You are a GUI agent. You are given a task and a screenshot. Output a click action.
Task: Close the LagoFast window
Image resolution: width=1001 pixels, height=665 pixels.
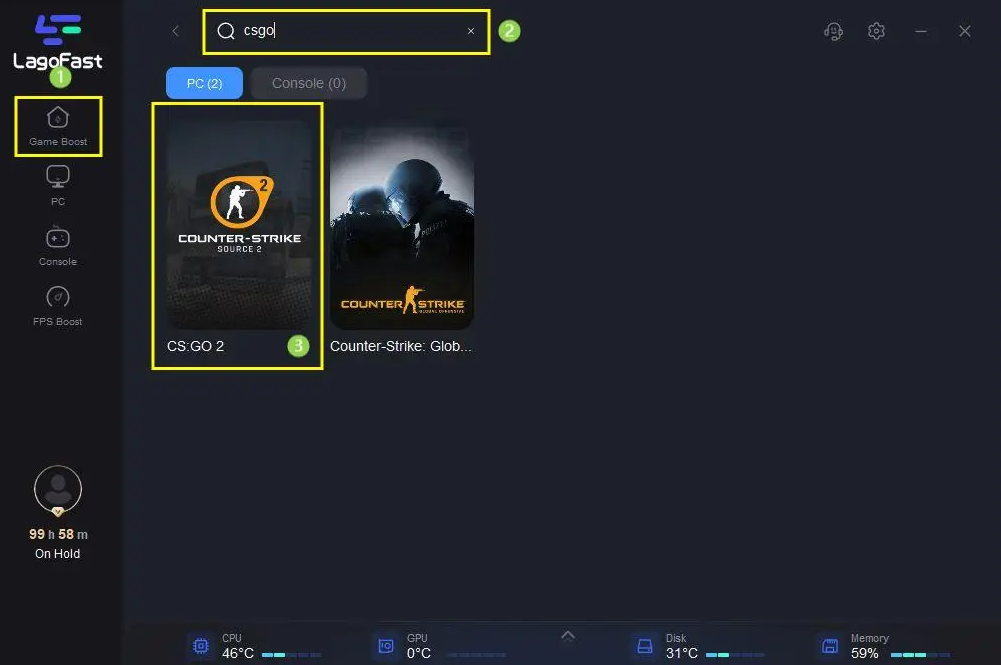[x=965, y=31]
